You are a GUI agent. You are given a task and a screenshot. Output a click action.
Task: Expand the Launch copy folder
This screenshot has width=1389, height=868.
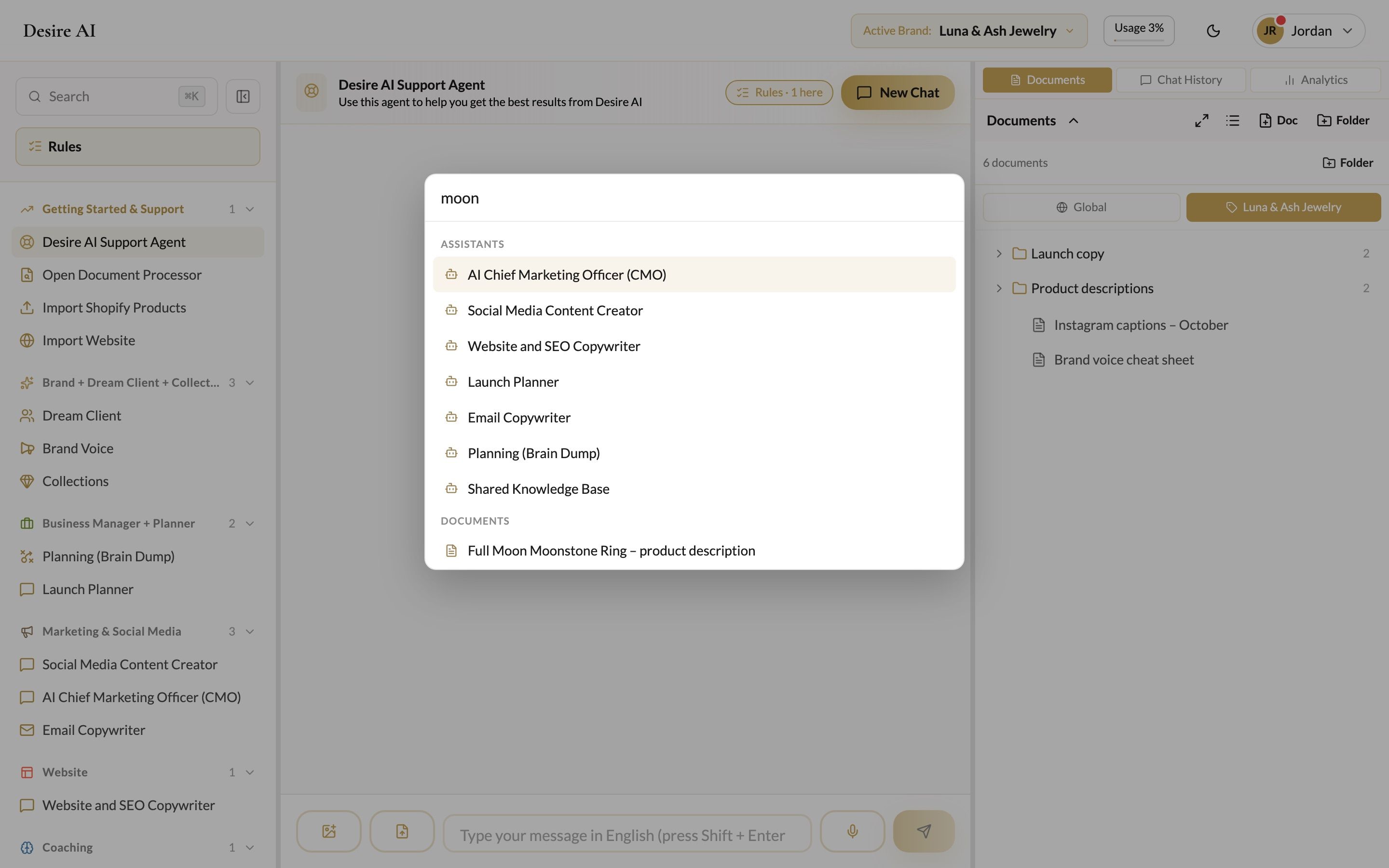pos(999,254)
